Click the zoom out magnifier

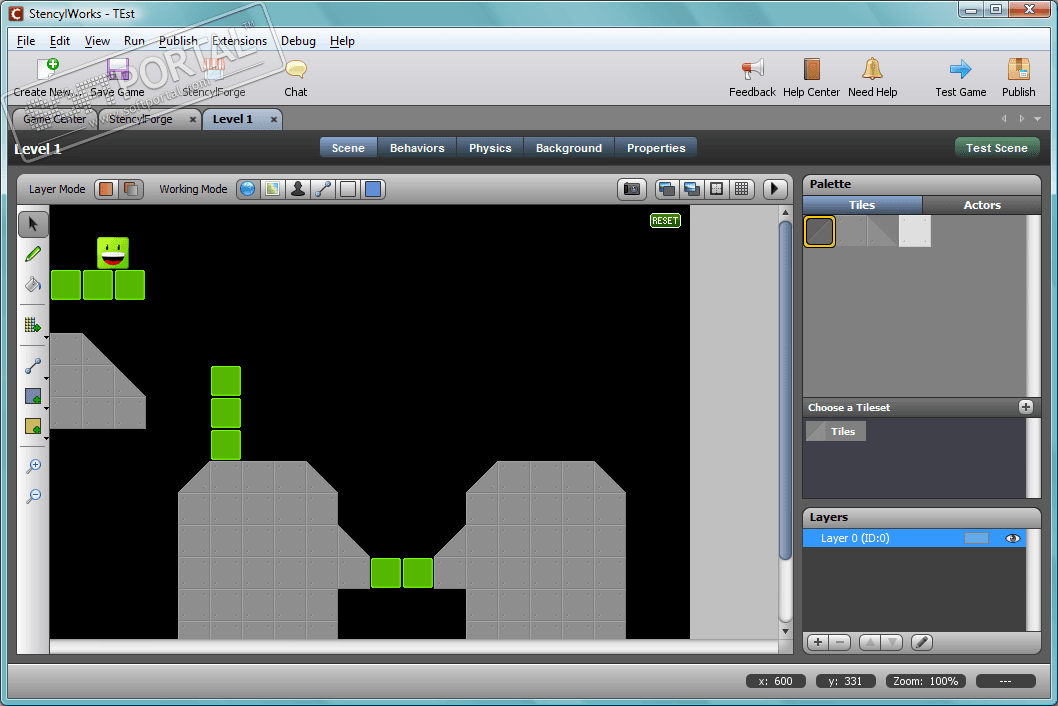click(33, 496)
